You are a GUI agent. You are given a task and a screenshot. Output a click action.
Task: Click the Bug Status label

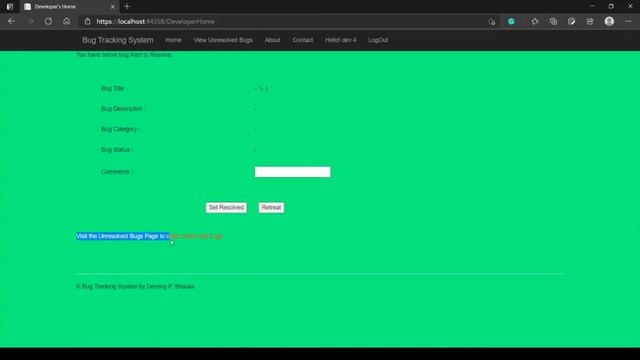(x=116, y=150)
